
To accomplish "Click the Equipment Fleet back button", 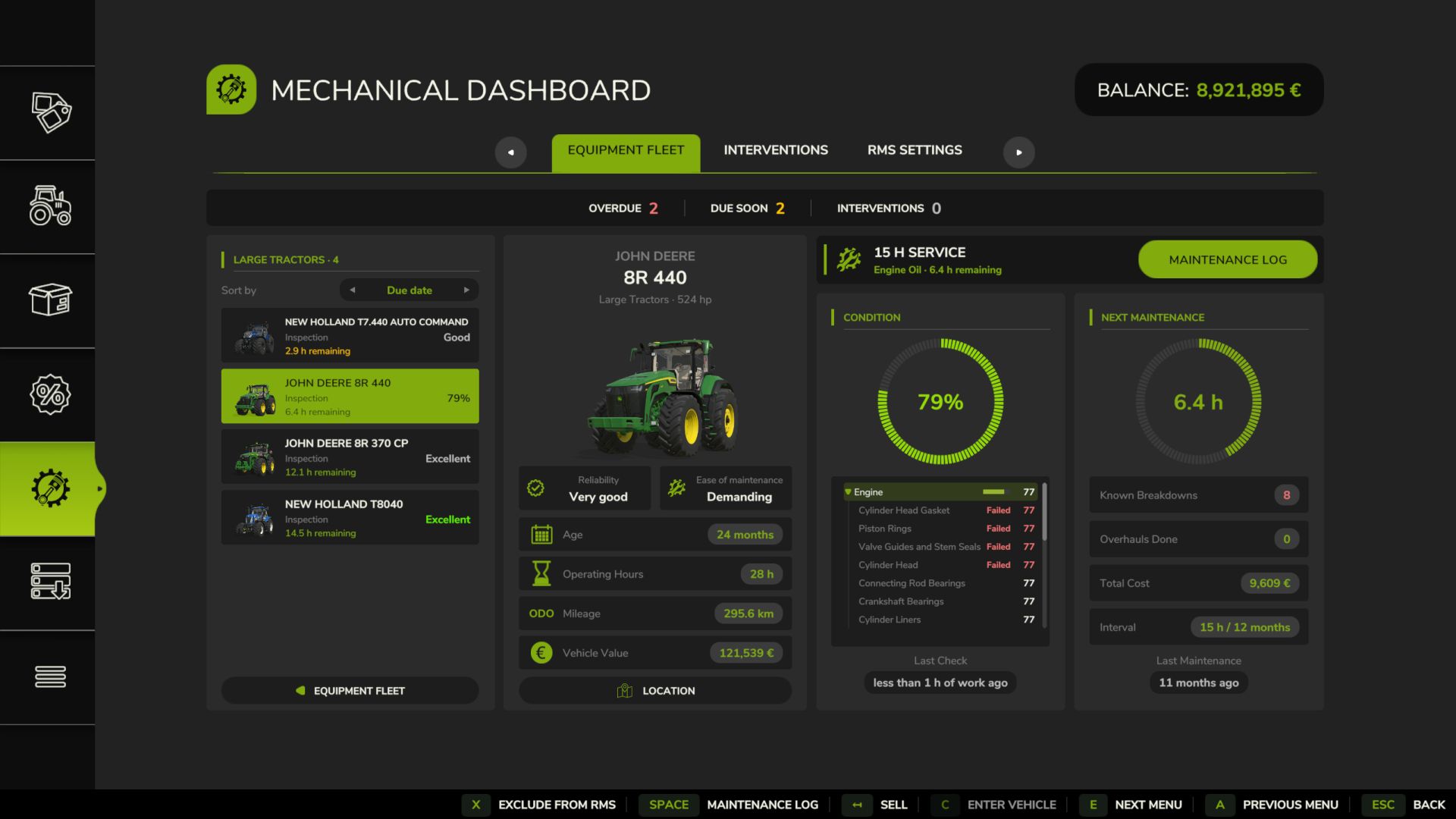I will click(x=350, y=691).
